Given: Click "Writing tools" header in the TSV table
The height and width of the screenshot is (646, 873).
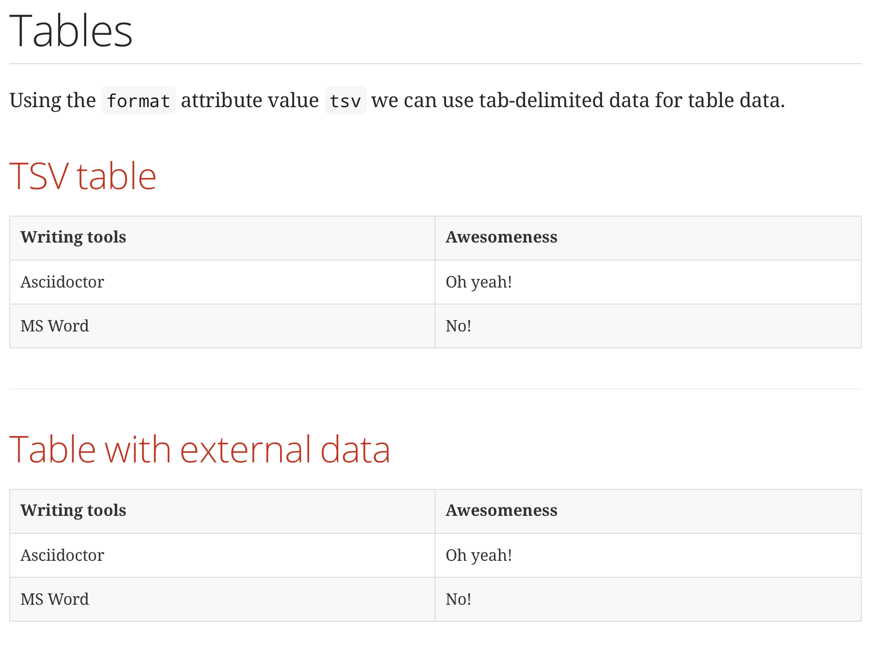Looking at the screenshot, I should [x=73, y=238].
